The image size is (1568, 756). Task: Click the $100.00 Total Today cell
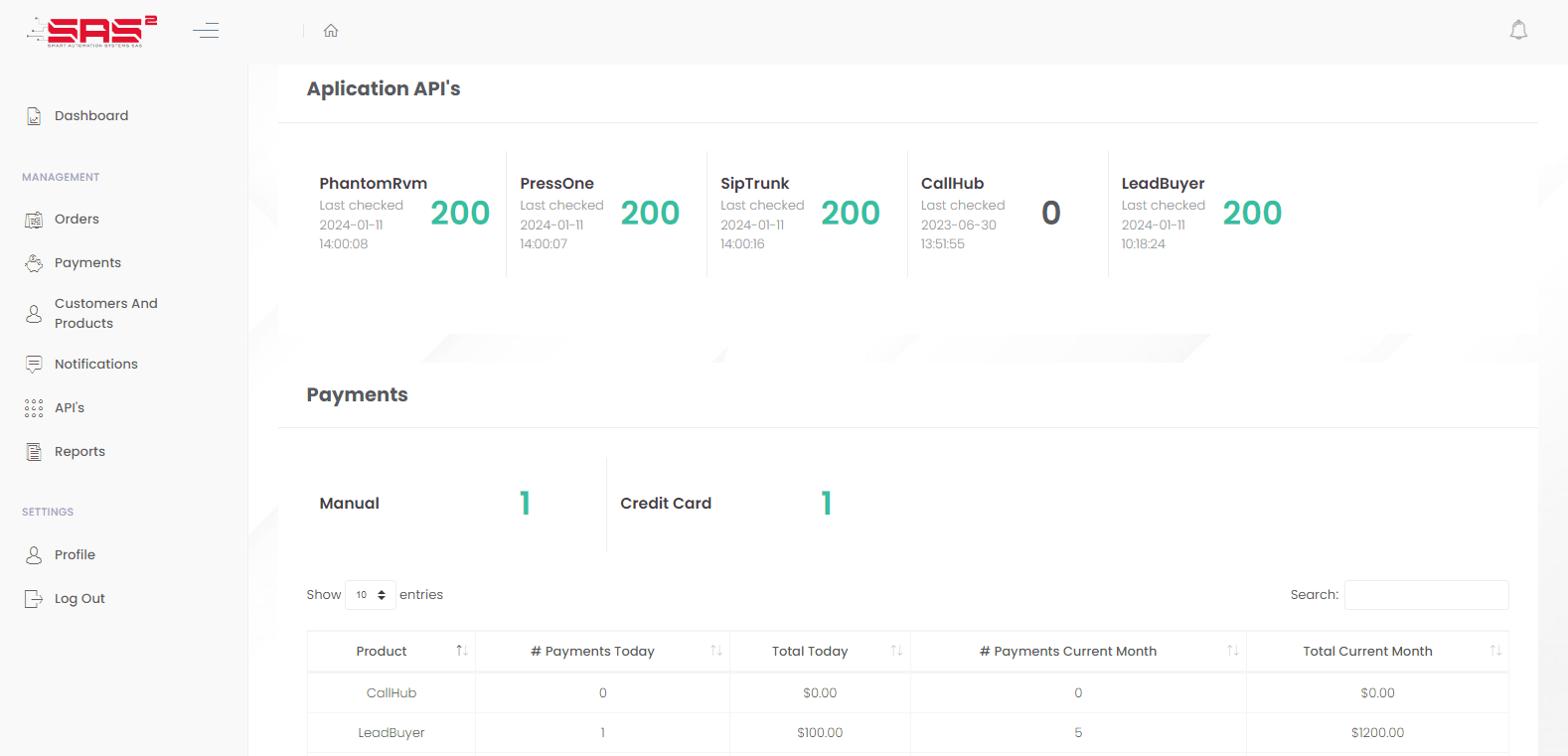820,733
